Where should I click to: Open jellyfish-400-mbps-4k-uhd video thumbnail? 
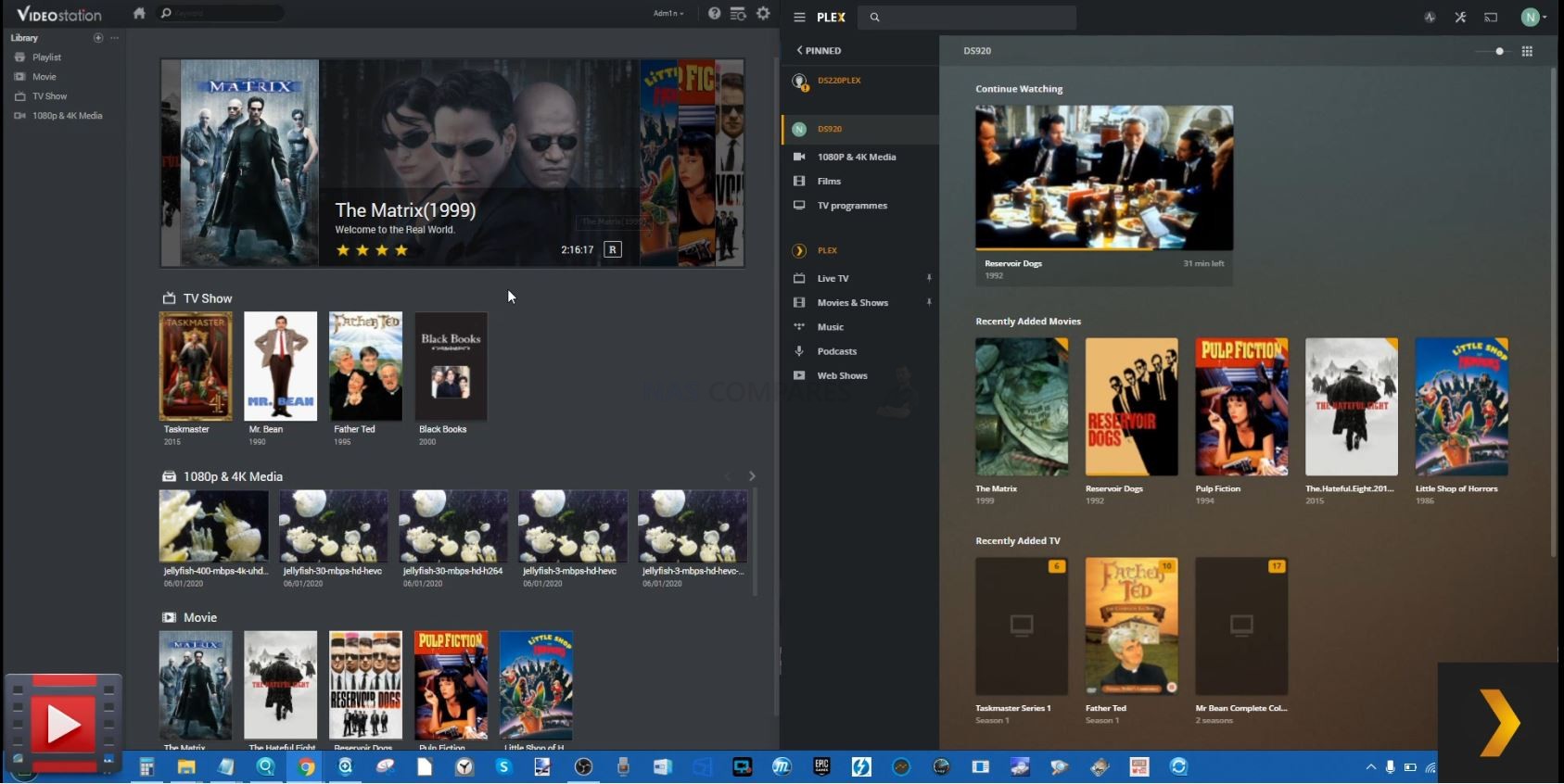[214, 526]
